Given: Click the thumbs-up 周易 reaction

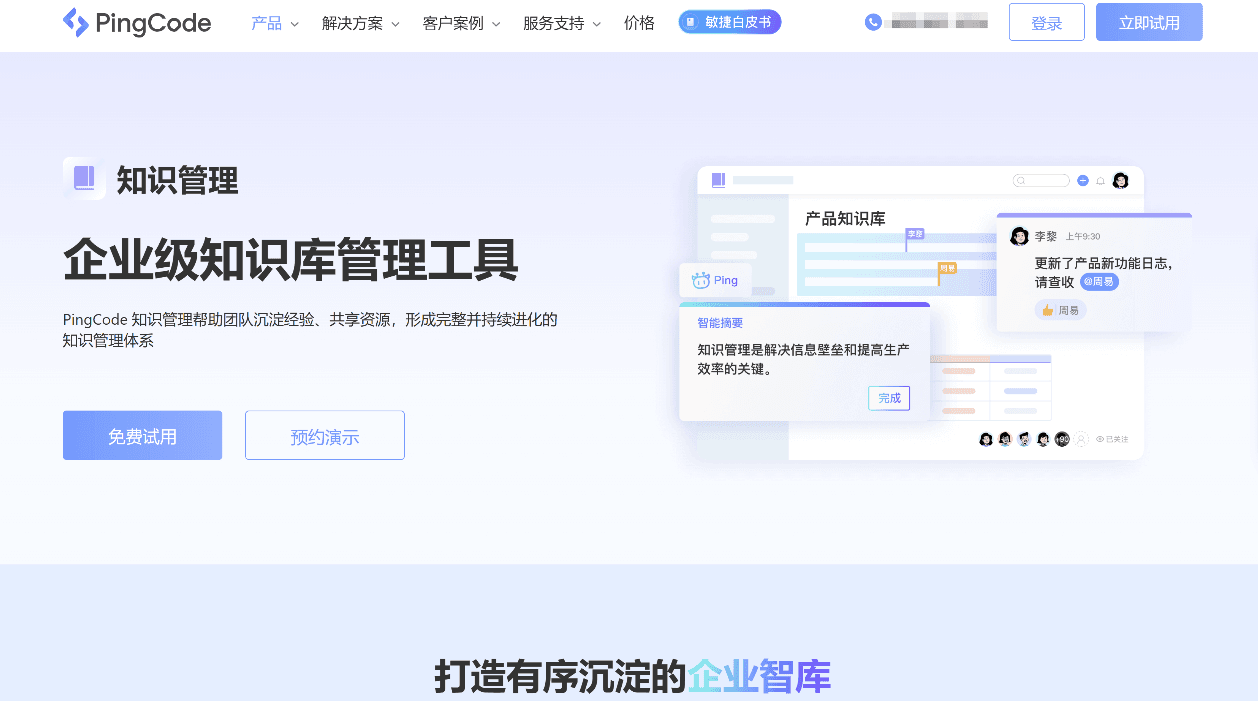Looking at the screenshot, I should (1061, 310).
